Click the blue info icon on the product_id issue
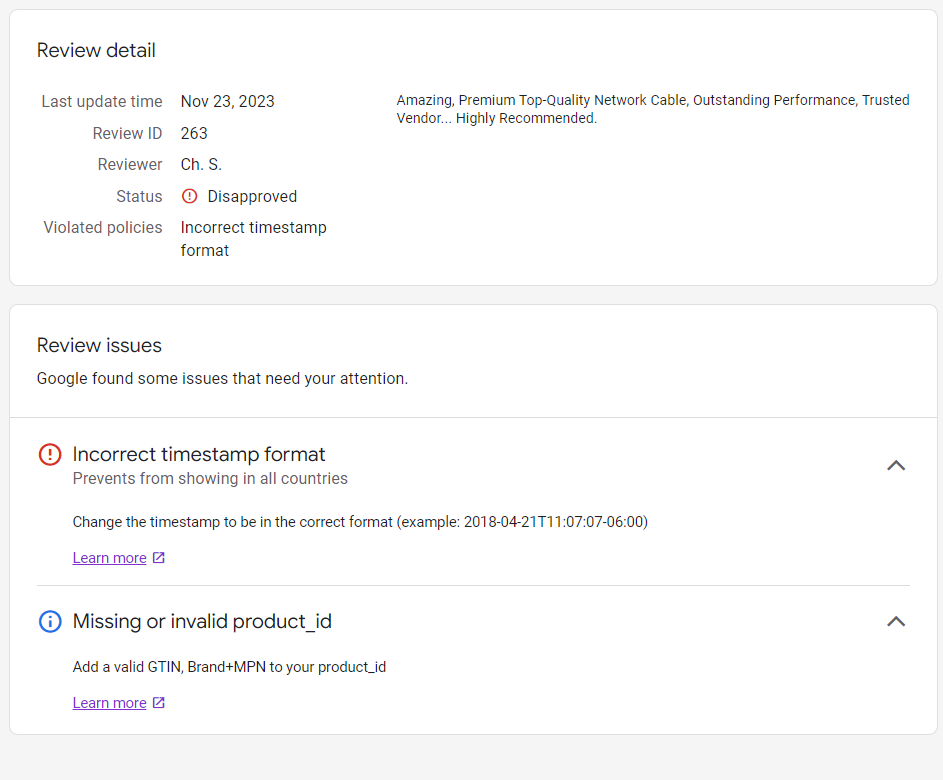The height and width of the screenshot is (780, 943). point(49,621)
